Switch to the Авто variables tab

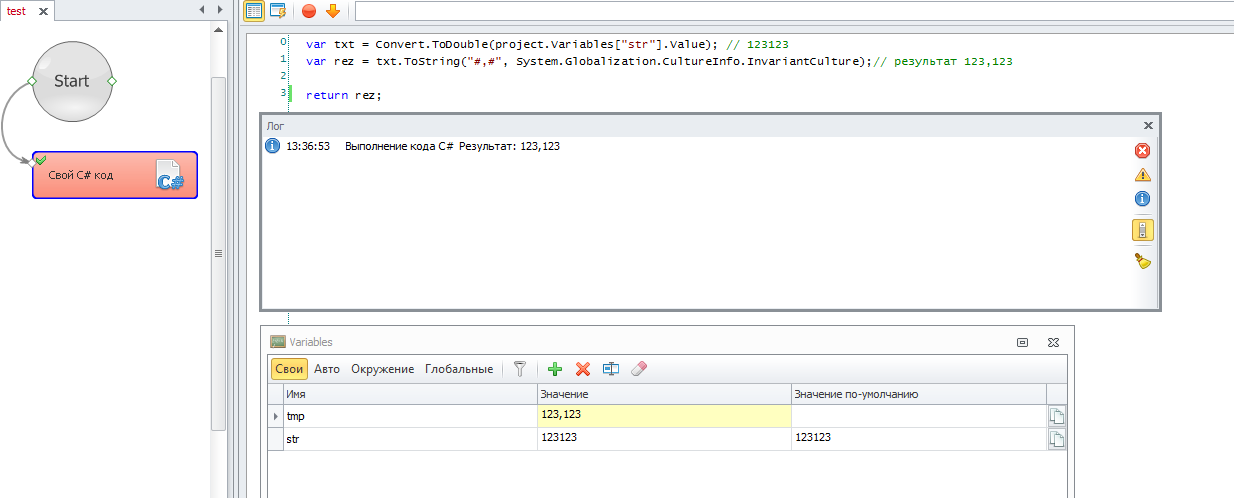pos(327,369)
